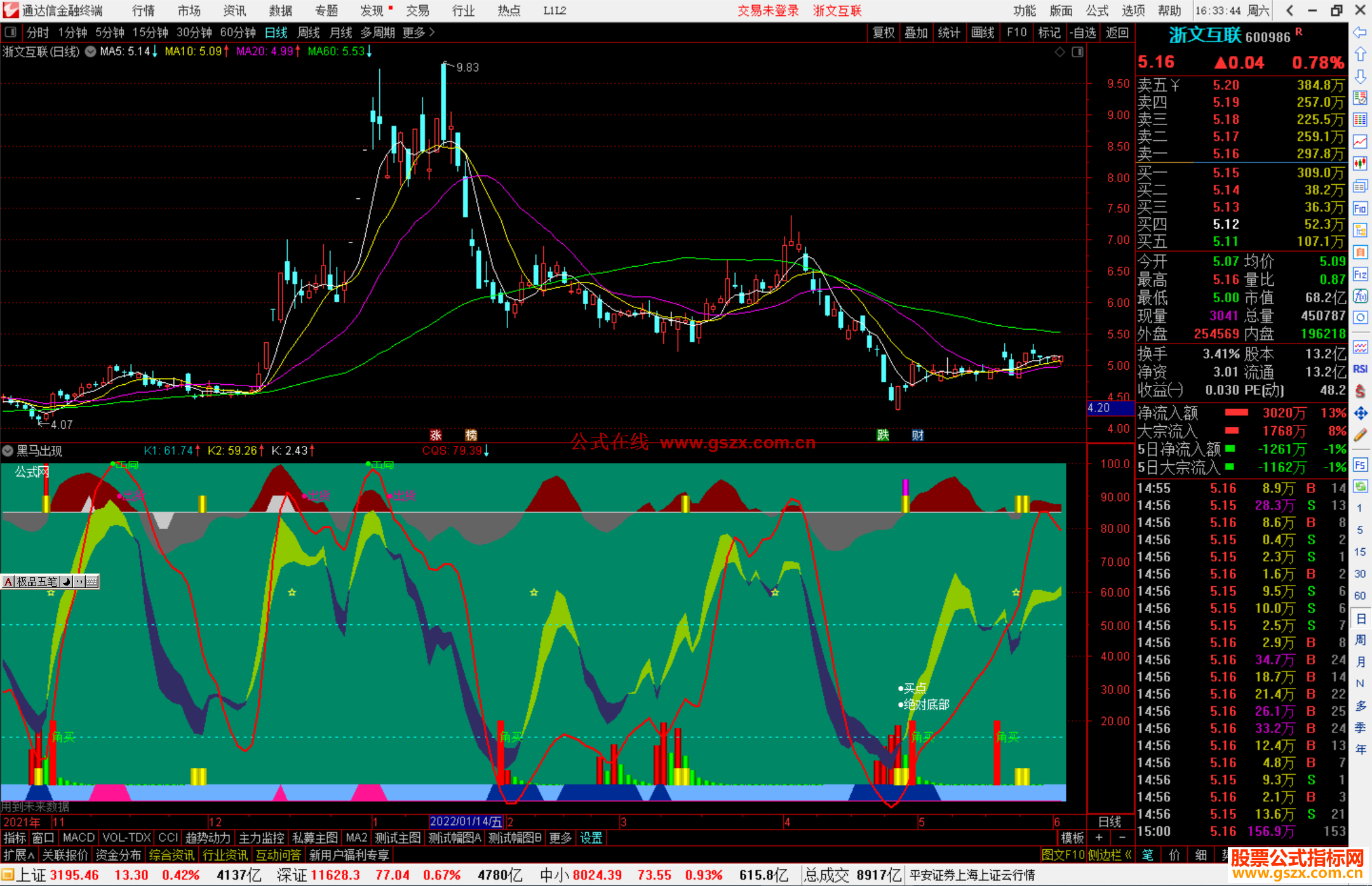Select the MACD indicator tab
Image resolution: width=1372 pixels, height=886 pixels.
coord(79,838)
